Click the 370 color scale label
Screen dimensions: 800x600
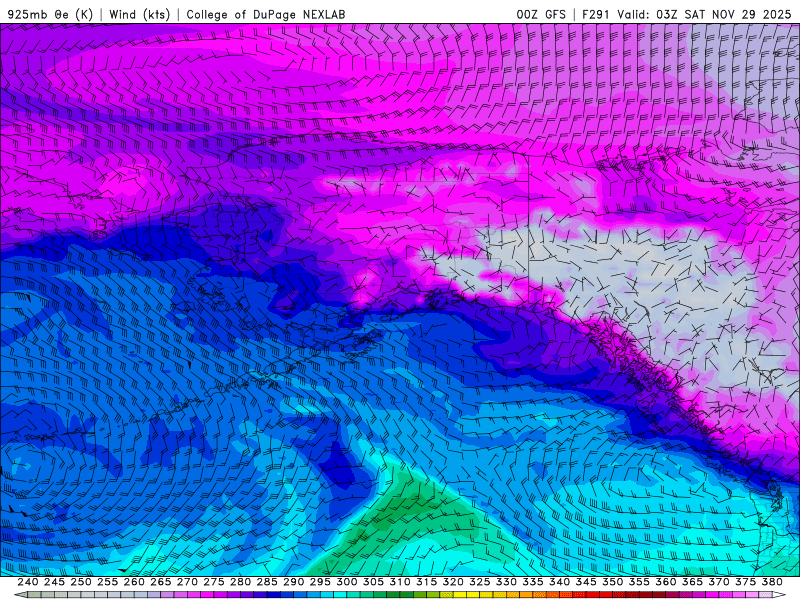click(x=718, y=582)
